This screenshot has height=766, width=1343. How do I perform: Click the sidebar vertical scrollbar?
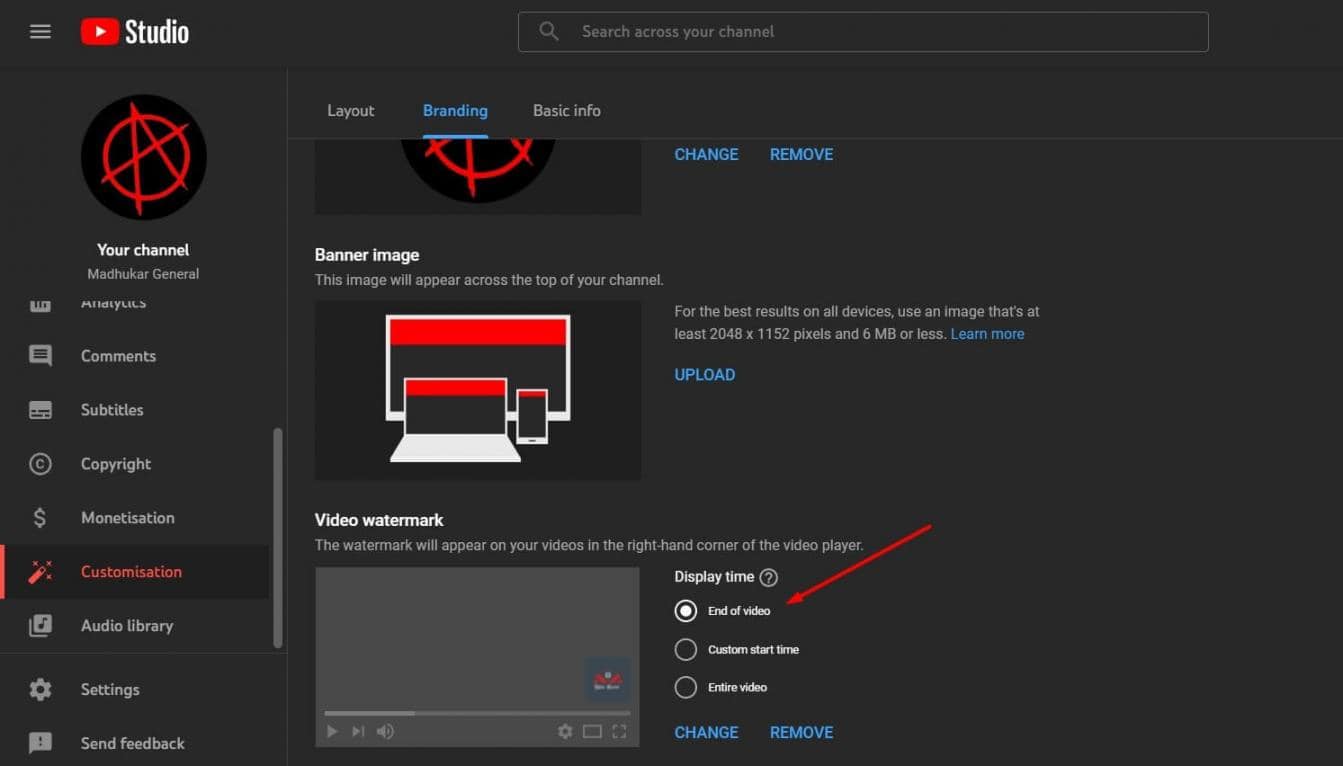point(278,538)
